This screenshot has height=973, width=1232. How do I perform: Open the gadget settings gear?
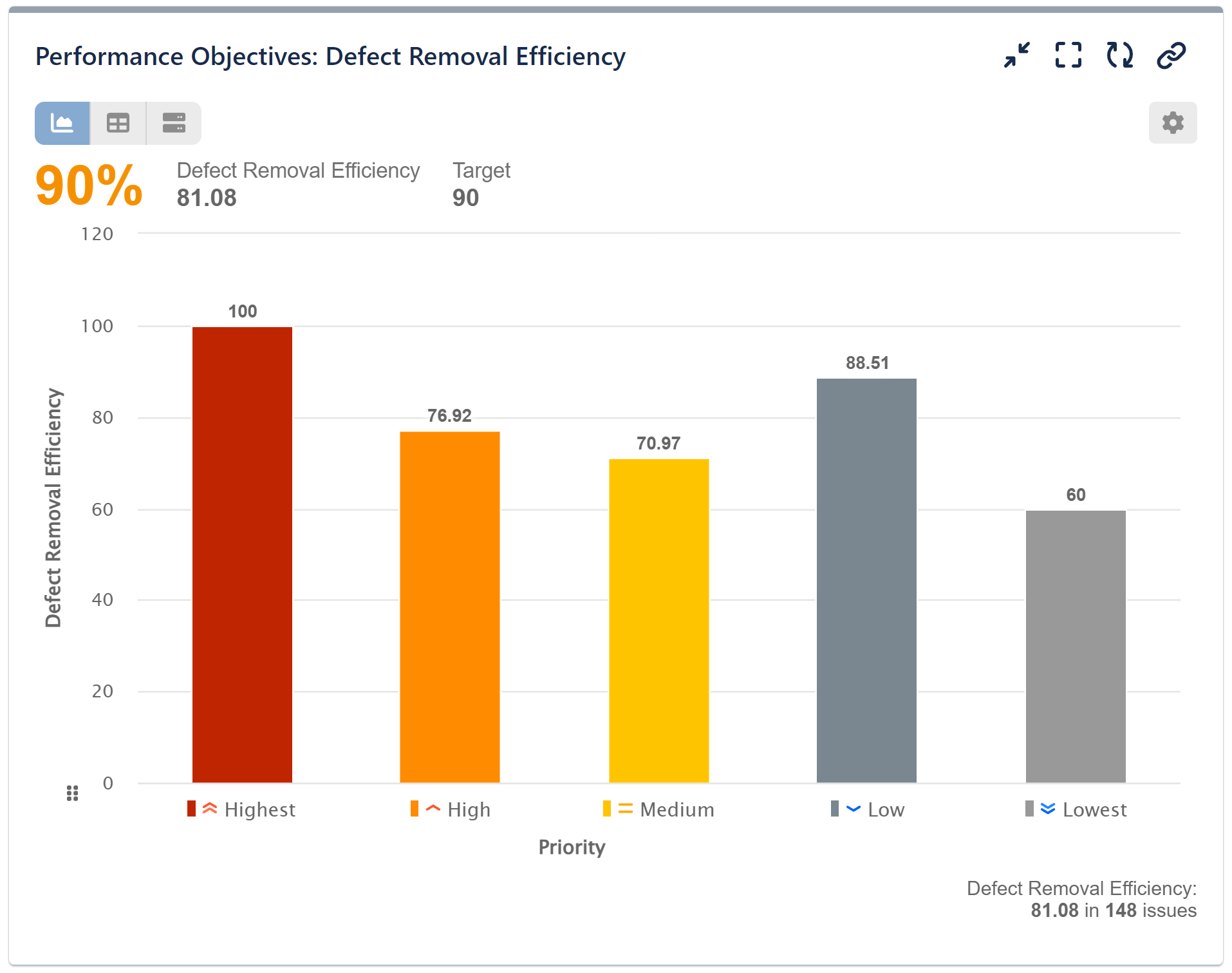[1173, 122]
